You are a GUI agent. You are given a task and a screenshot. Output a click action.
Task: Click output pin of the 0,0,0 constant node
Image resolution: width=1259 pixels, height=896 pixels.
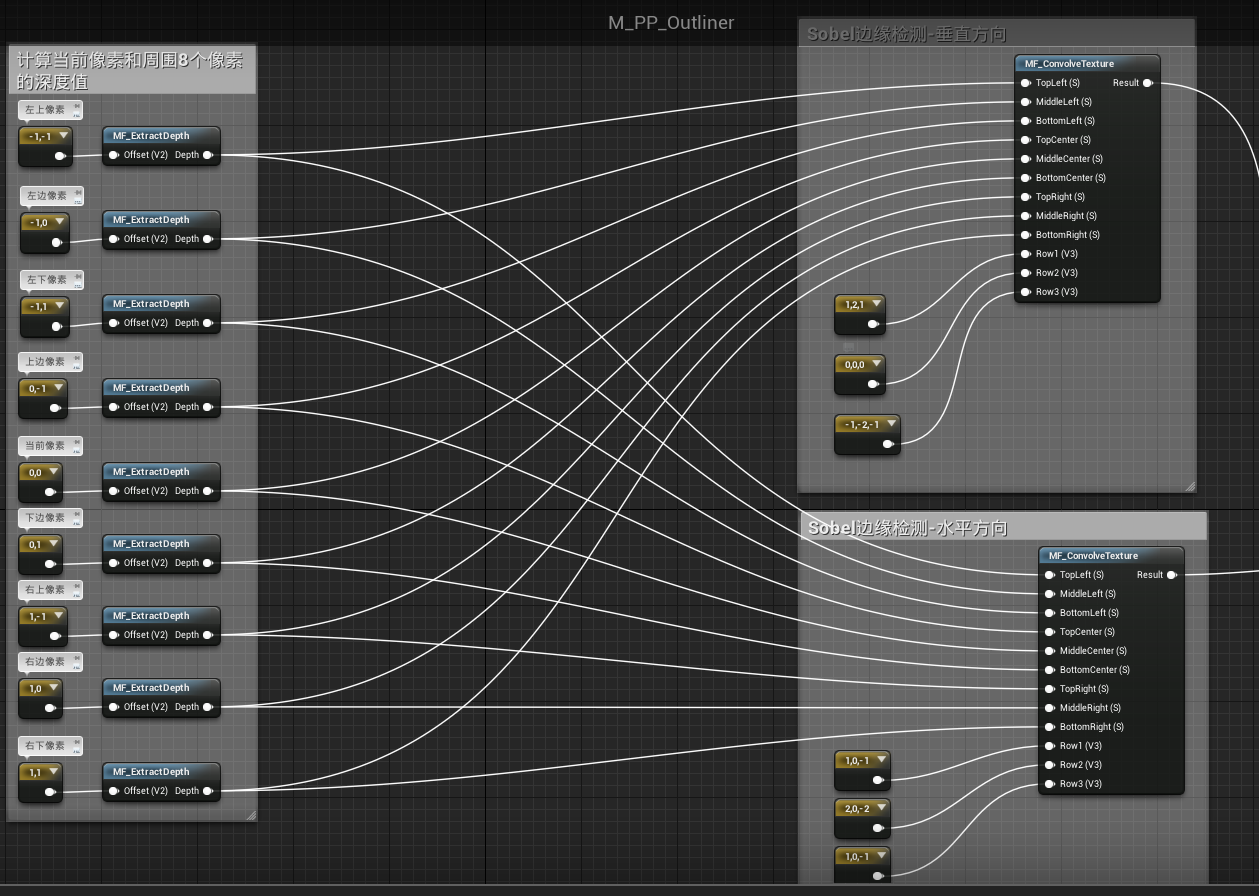click(873, 384)
